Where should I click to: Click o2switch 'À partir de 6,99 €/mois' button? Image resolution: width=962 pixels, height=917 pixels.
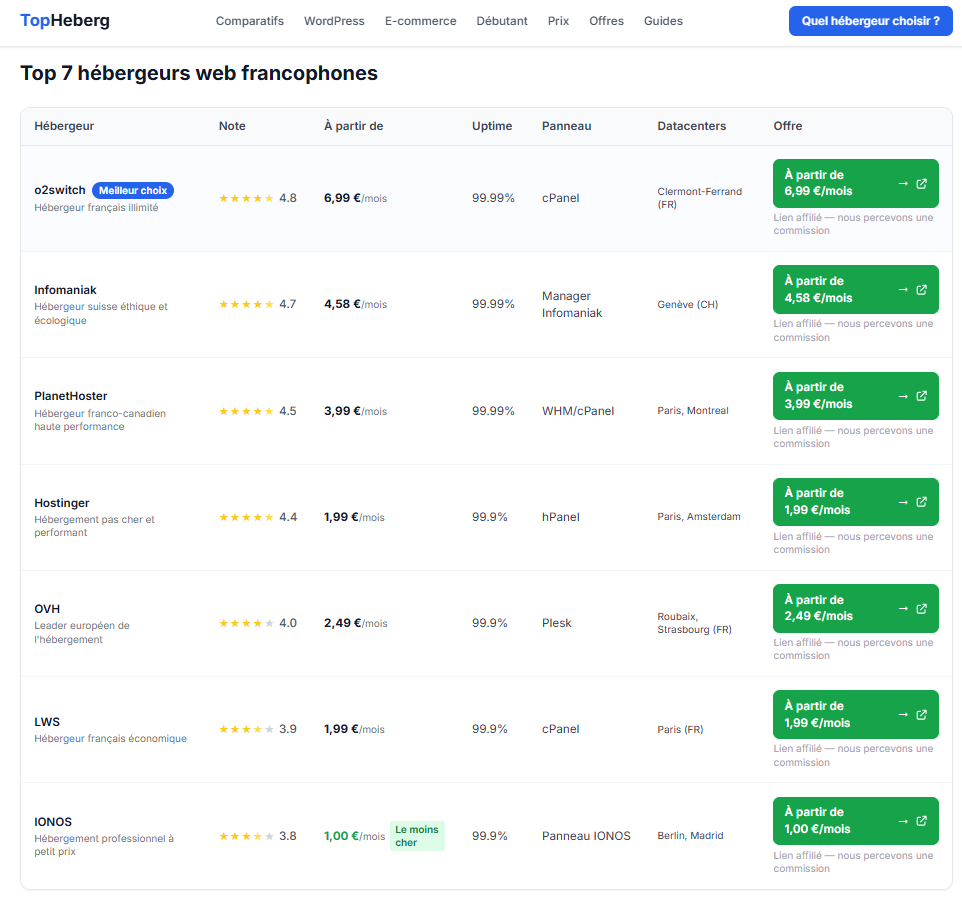point(856,183)
